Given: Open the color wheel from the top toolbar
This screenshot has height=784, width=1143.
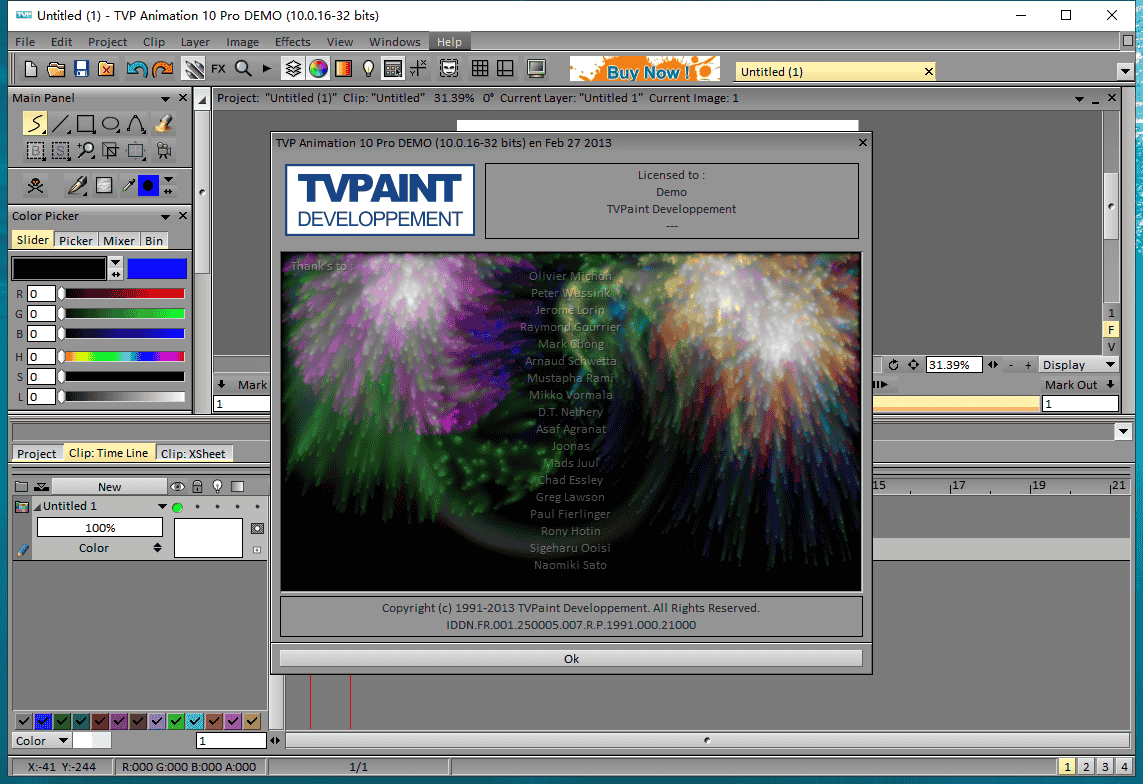Looking at the screenshot, I should point(318,68).
